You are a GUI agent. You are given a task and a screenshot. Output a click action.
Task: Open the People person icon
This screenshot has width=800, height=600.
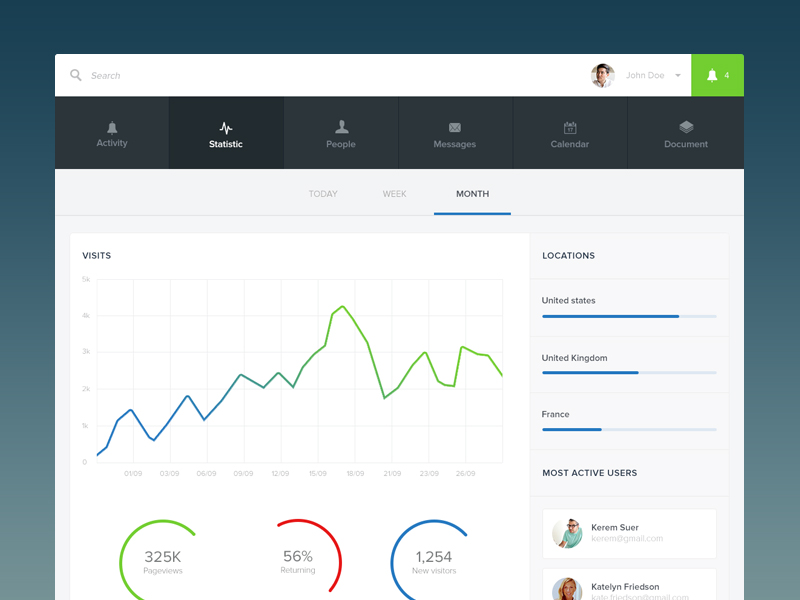[x=341, y=127]
